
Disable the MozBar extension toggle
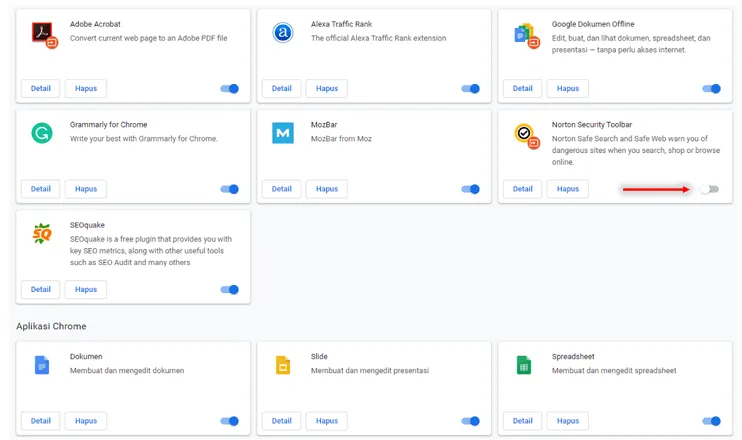(470, 189)
